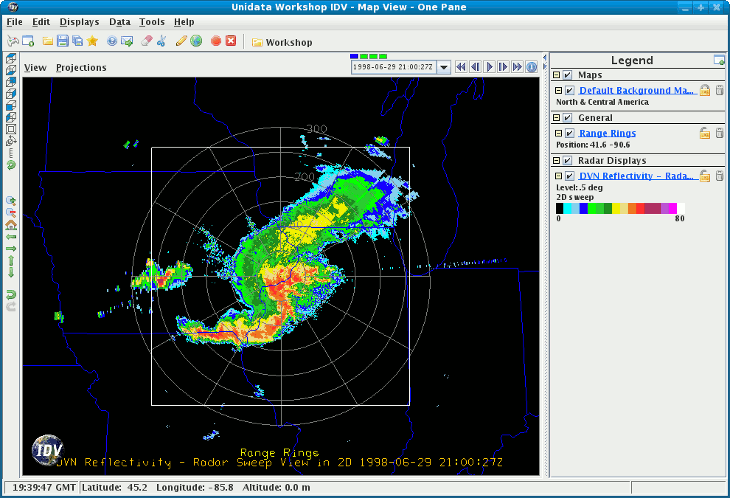Lock the Range Rings display

click(705, 133)
